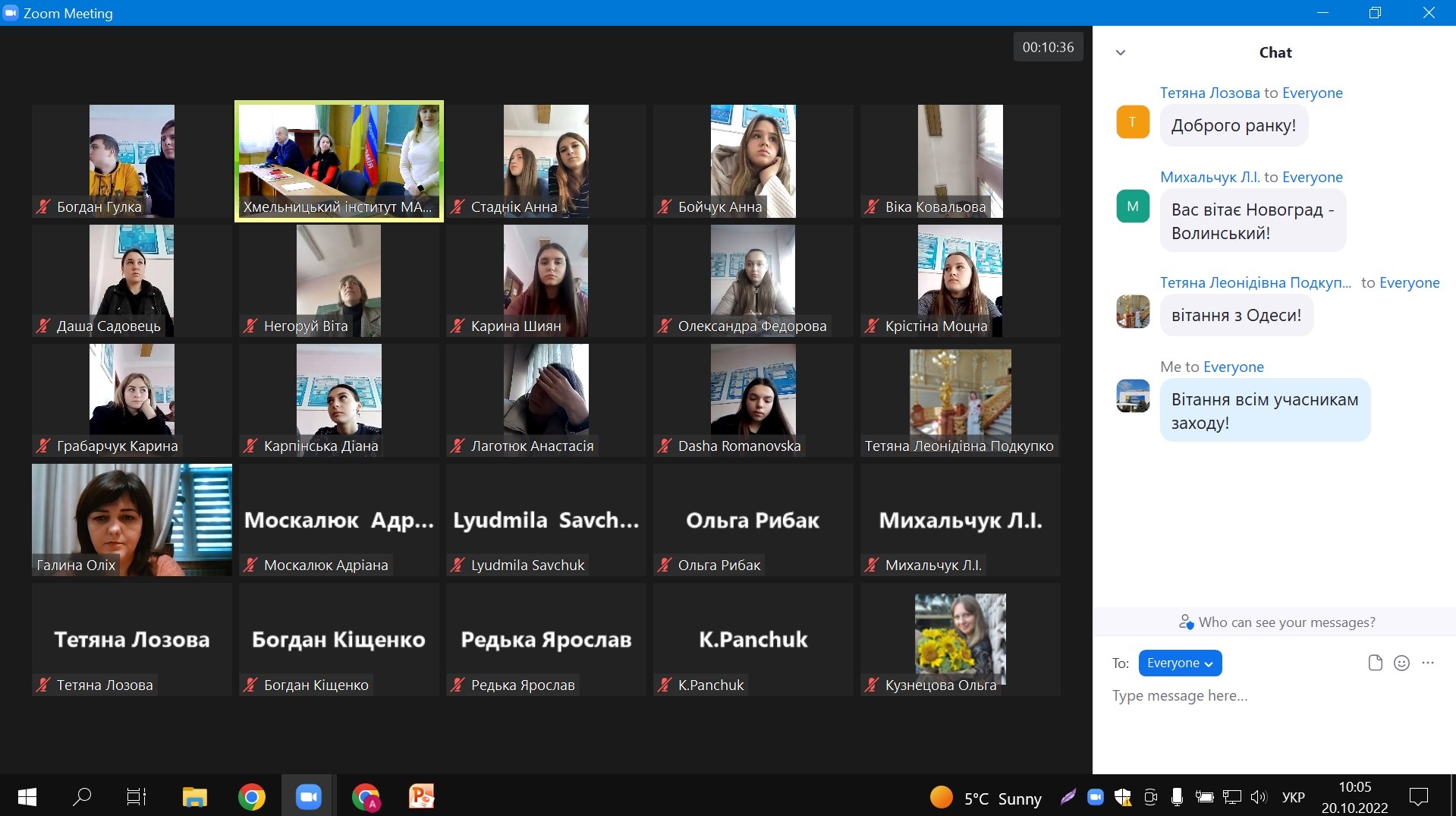Click 'Who can see your messages?'
1456x816 pixels.
pyautogui.click(x=1277, y=622)
